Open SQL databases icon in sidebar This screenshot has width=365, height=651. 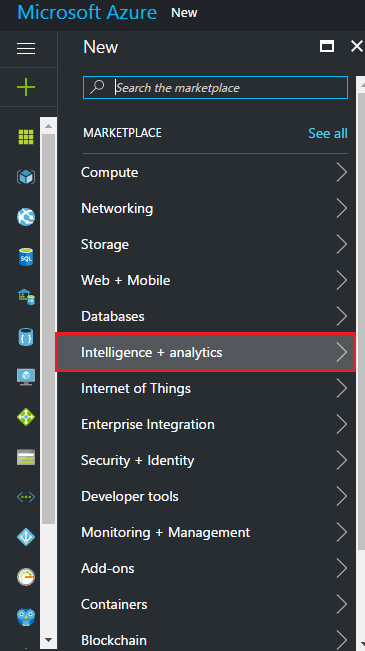point(26,257)
